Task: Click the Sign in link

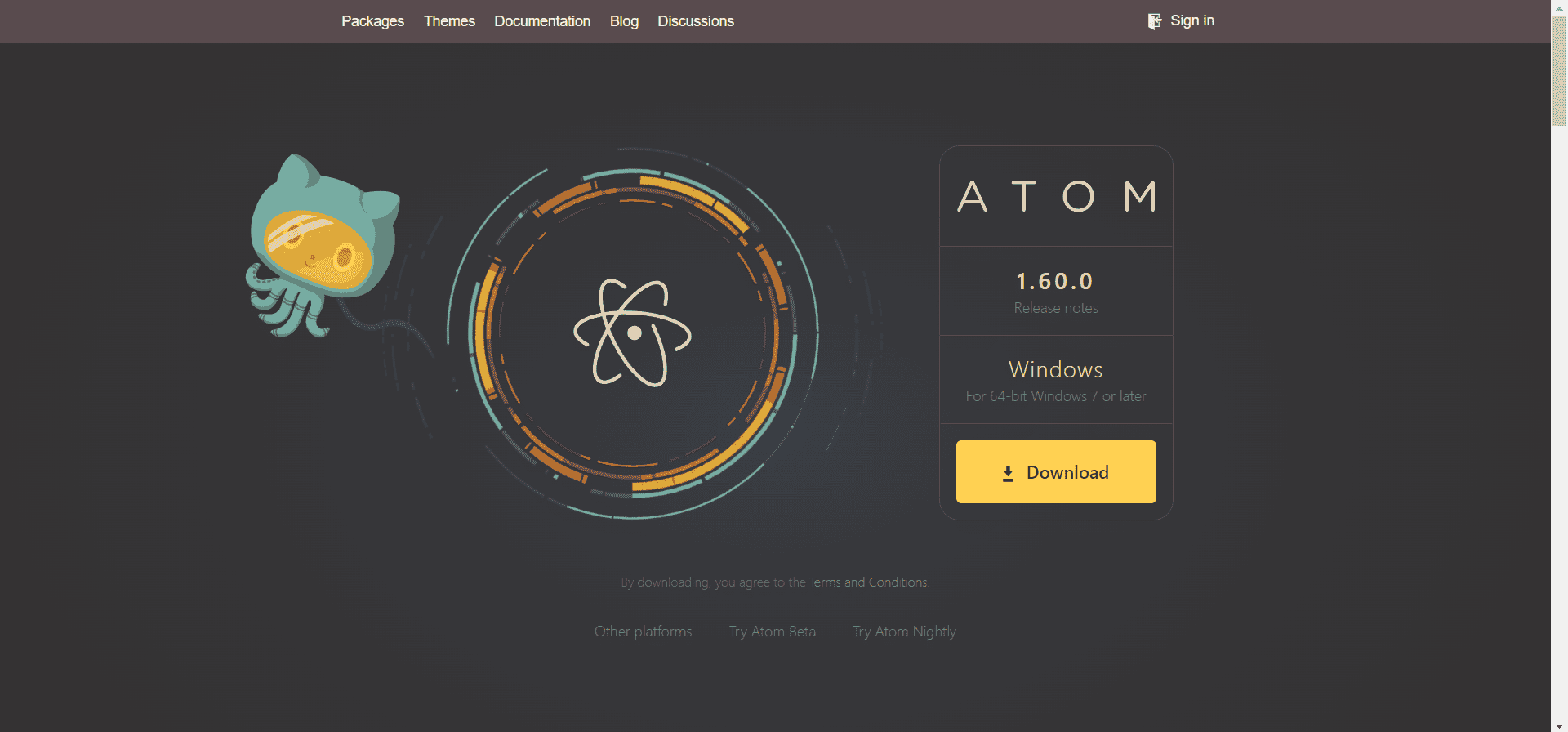Action: click(x=1192, y=21)
